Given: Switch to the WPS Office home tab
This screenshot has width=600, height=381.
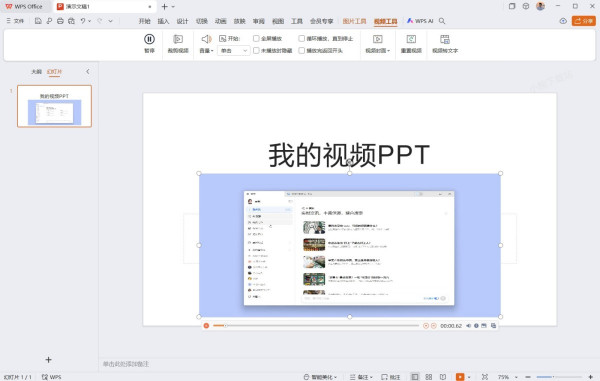Looking at the screenshot, I should 24,7.
